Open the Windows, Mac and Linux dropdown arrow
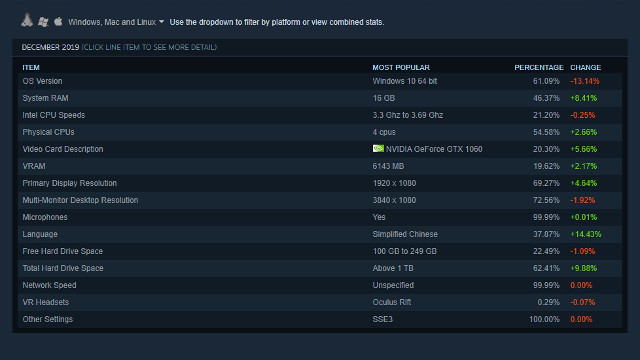 pos(161,22)
